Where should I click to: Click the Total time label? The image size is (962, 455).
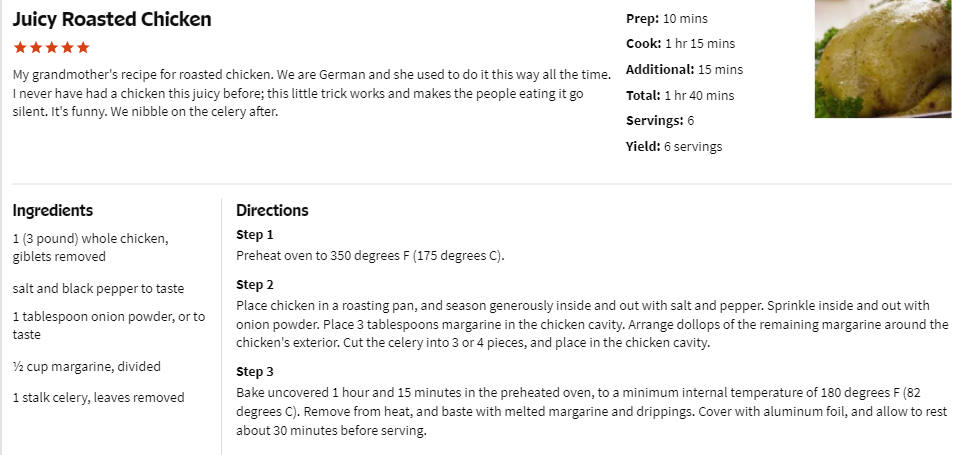tap(643, 95)
